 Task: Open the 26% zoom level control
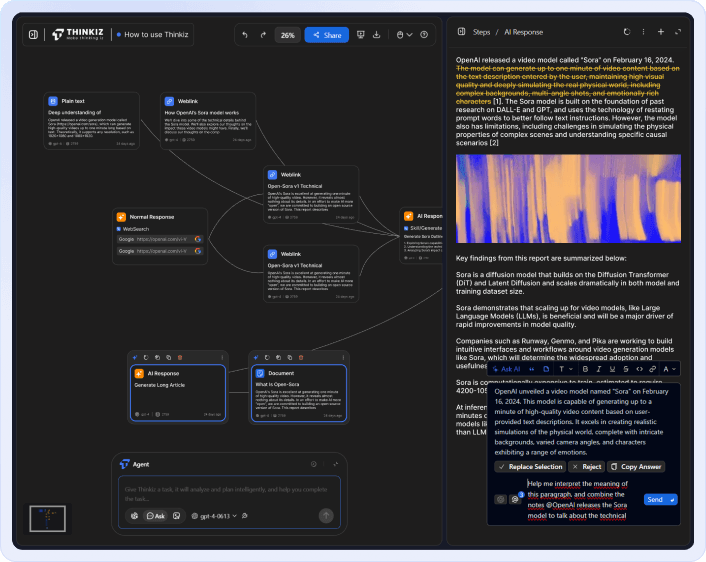(x=288, y=35)
